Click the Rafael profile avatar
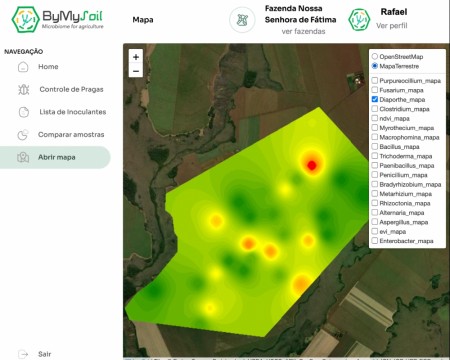This screenshot has width=450, height=360. click(359, 20)
